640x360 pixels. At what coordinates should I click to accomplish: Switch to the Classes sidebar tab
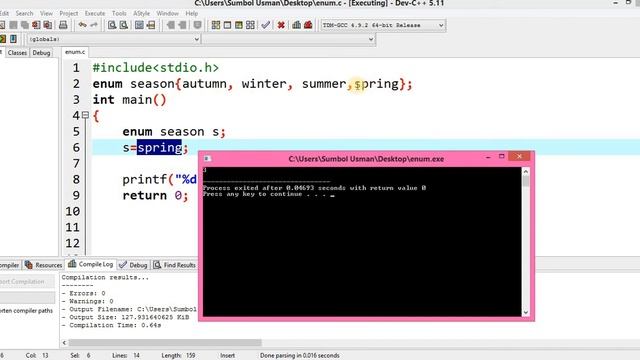17,53
